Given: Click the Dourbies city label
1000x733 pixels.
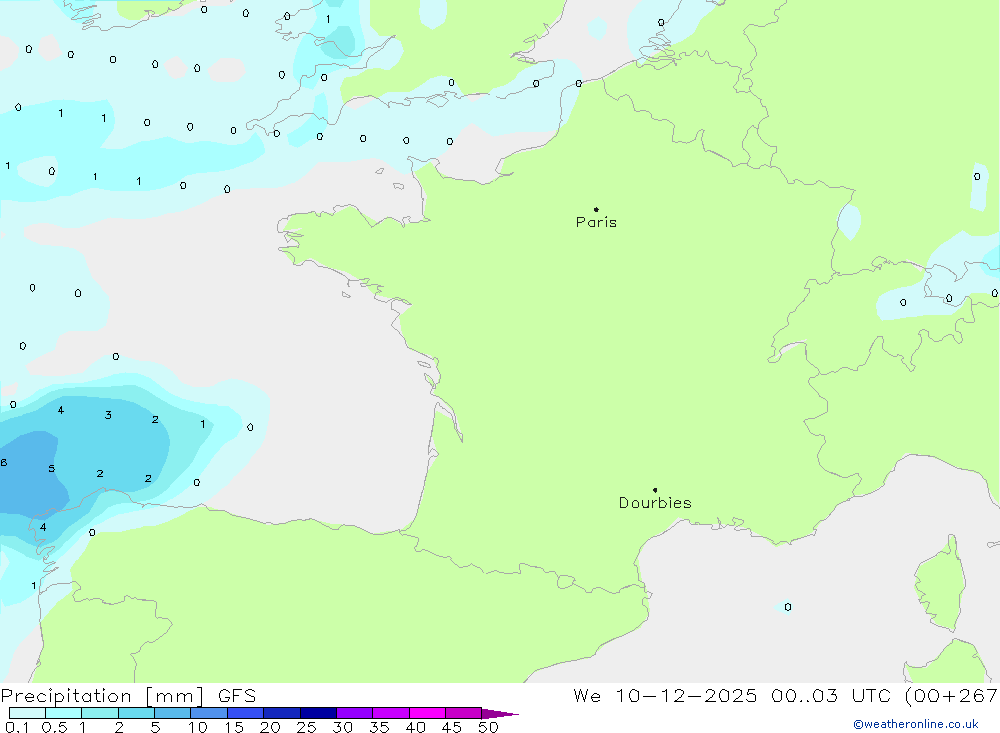Looking at the screenshot, I should [655, 503].
